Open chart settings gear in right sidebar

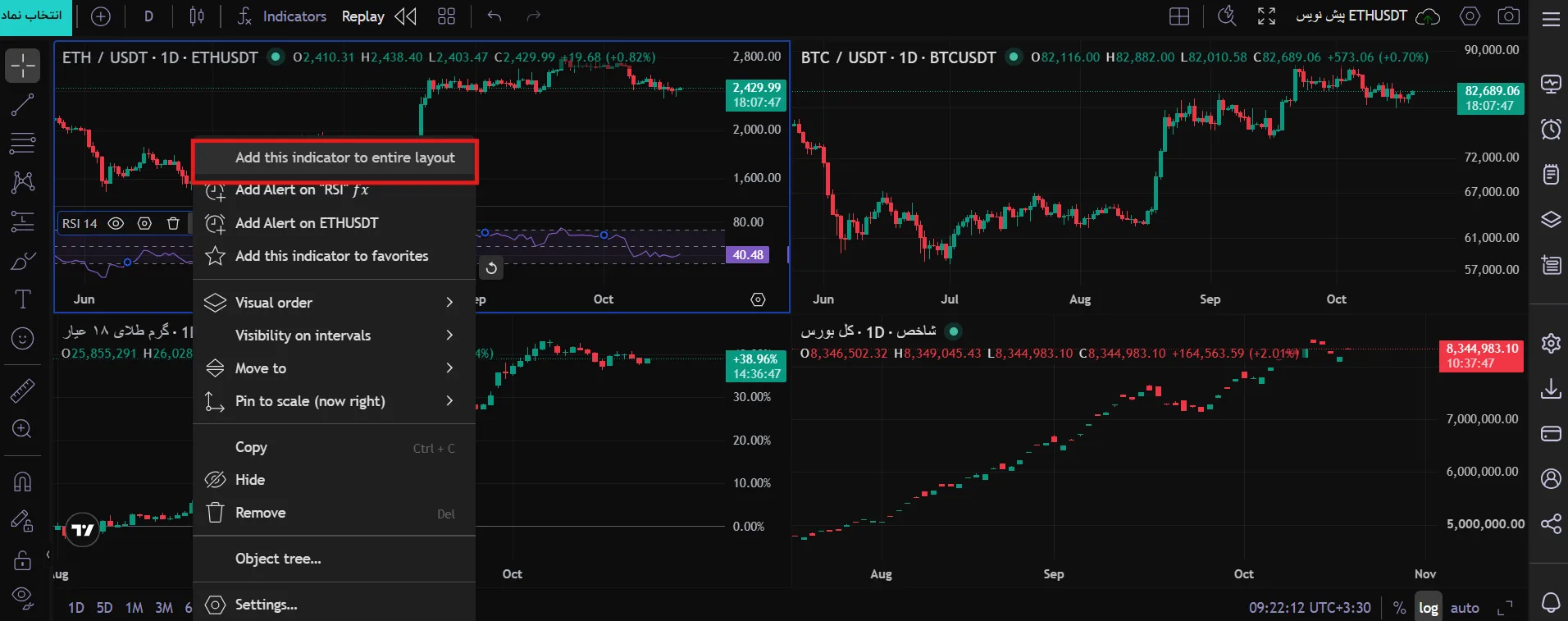coord(1551,343)
